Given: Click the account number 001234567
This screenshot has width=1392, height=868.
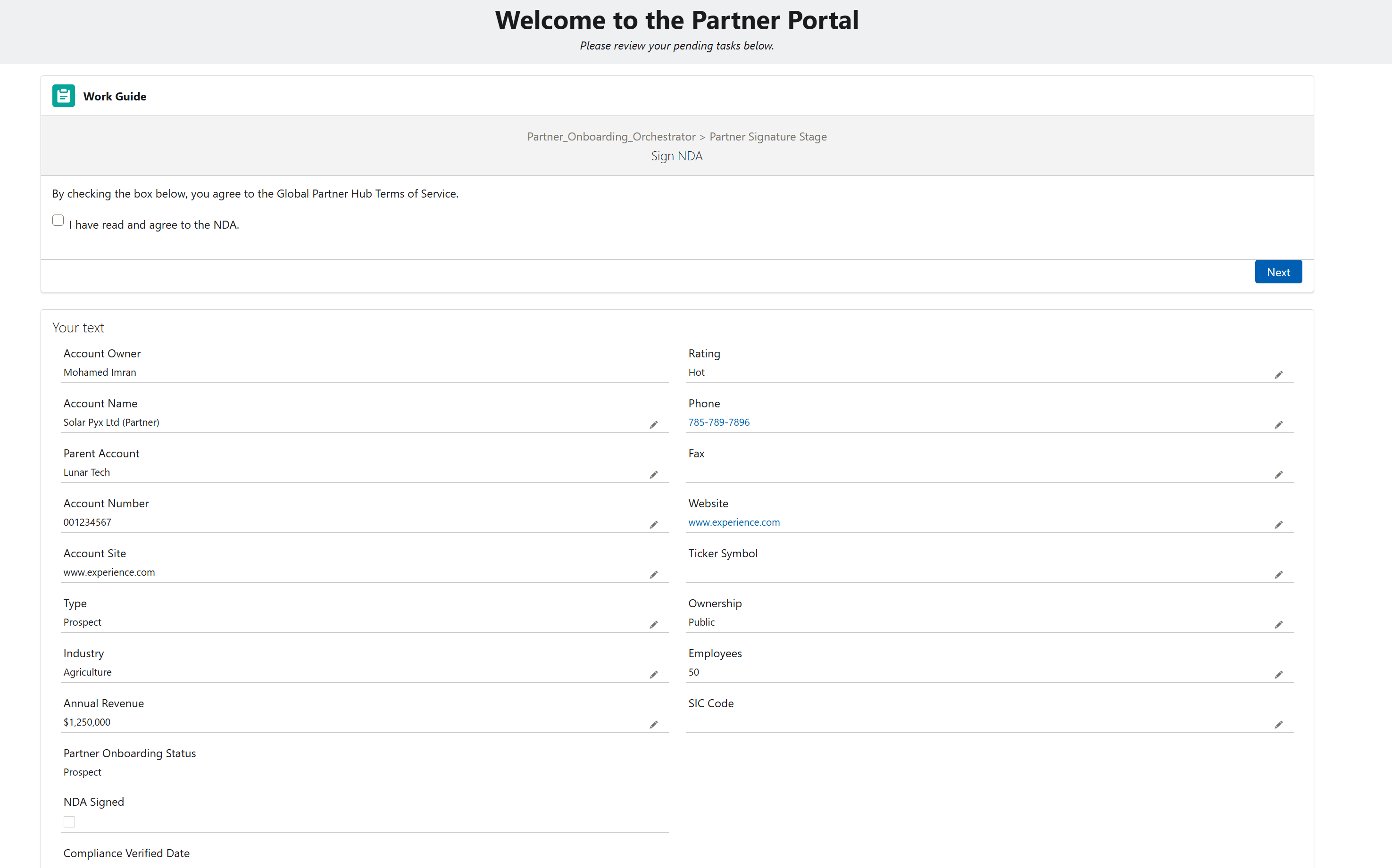Looking at the screenshot, I should [87, 522].
